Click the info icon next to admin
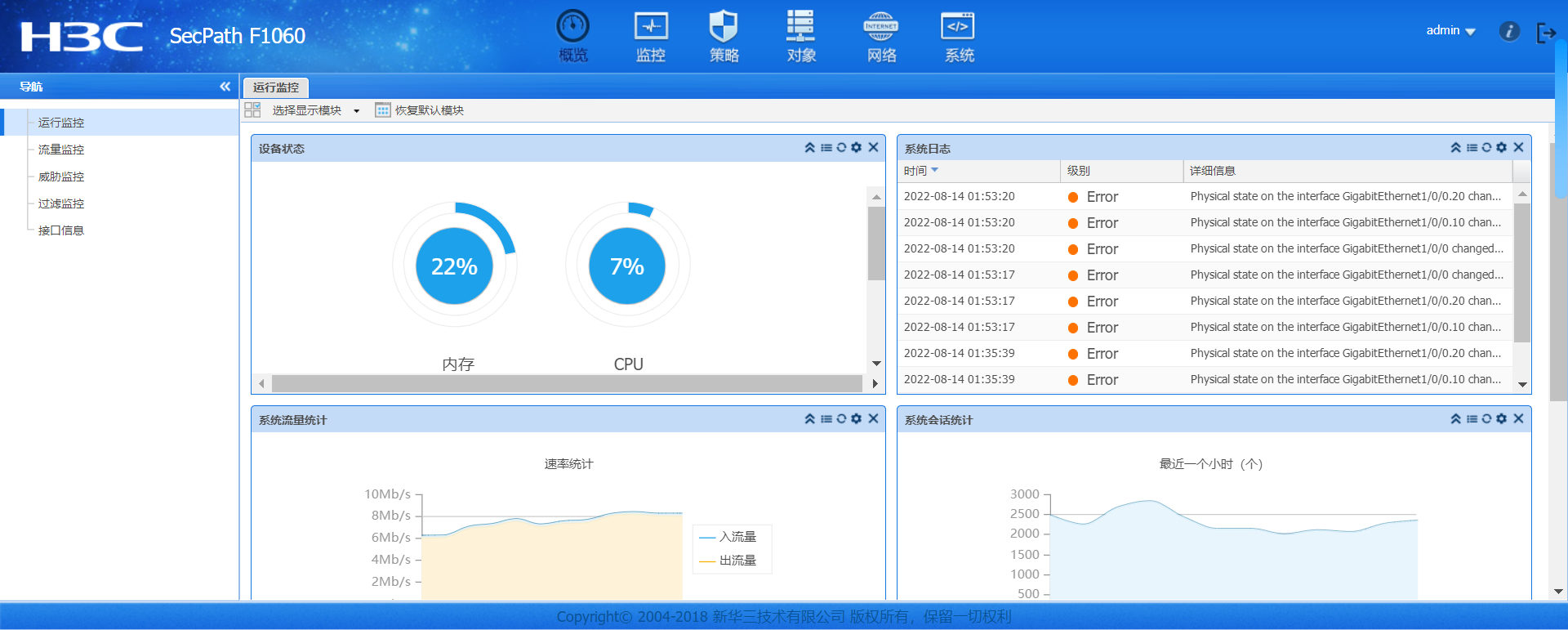The width and height of the screenshot is (1568, 630). (x=1508, y=31)
